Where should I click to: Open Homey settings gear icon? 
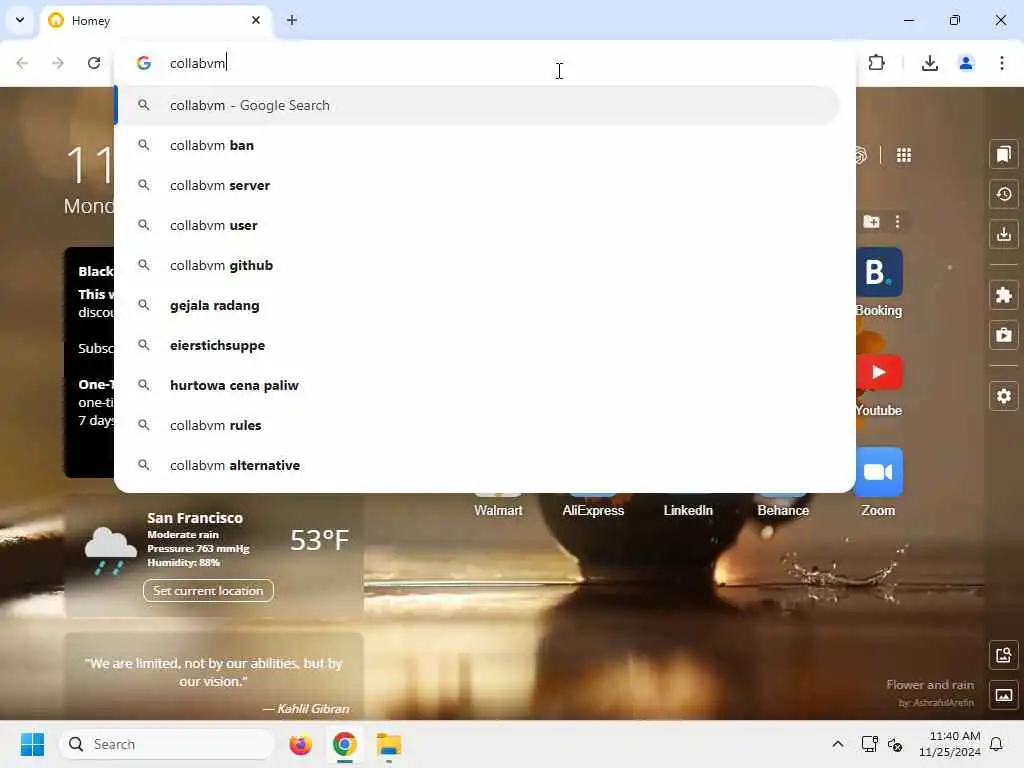point(1004,396)
